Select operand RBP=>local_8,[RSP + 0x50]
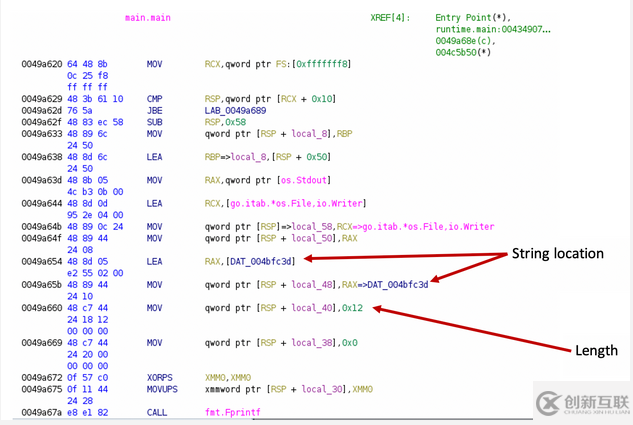Viewport: 633px width, 425px height. [x=268, y=157]
